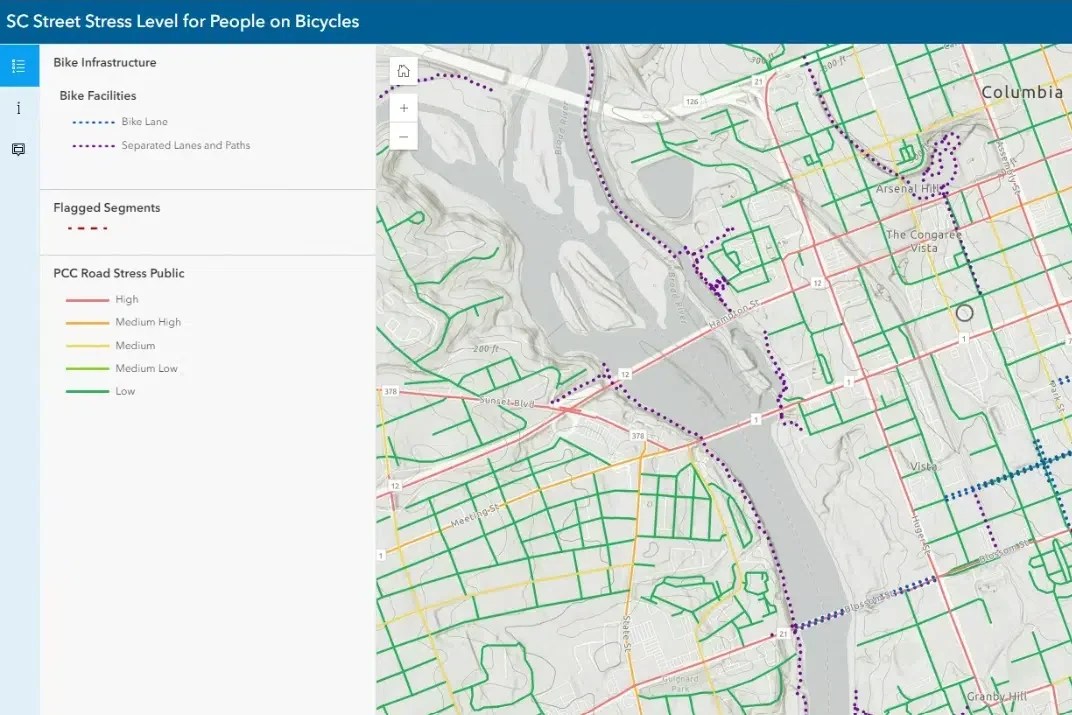Click the circle marker near Congaree Vista
1072x715 pixels.
click(964, 313)
